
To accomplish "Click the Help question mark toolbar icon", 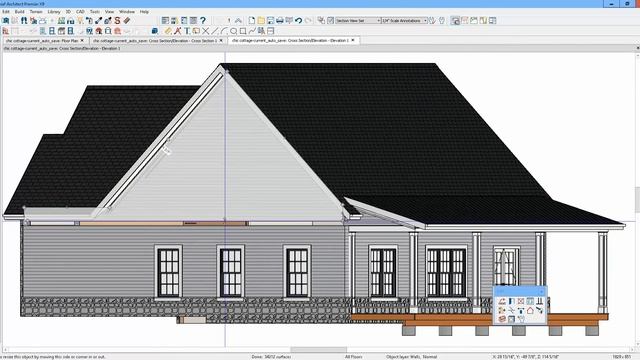I will point(203,20).
